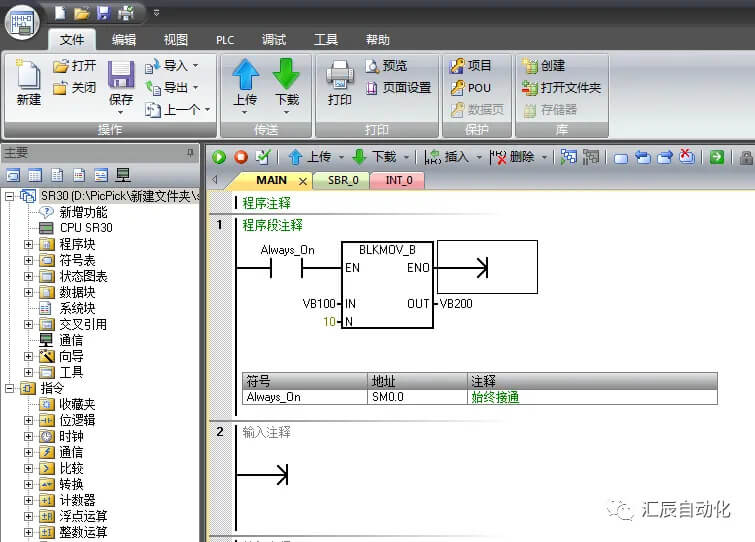Open dropdown arrow beside toolbar 插入
This screenshot has height=542, width=755.
(x=479, y=157)
